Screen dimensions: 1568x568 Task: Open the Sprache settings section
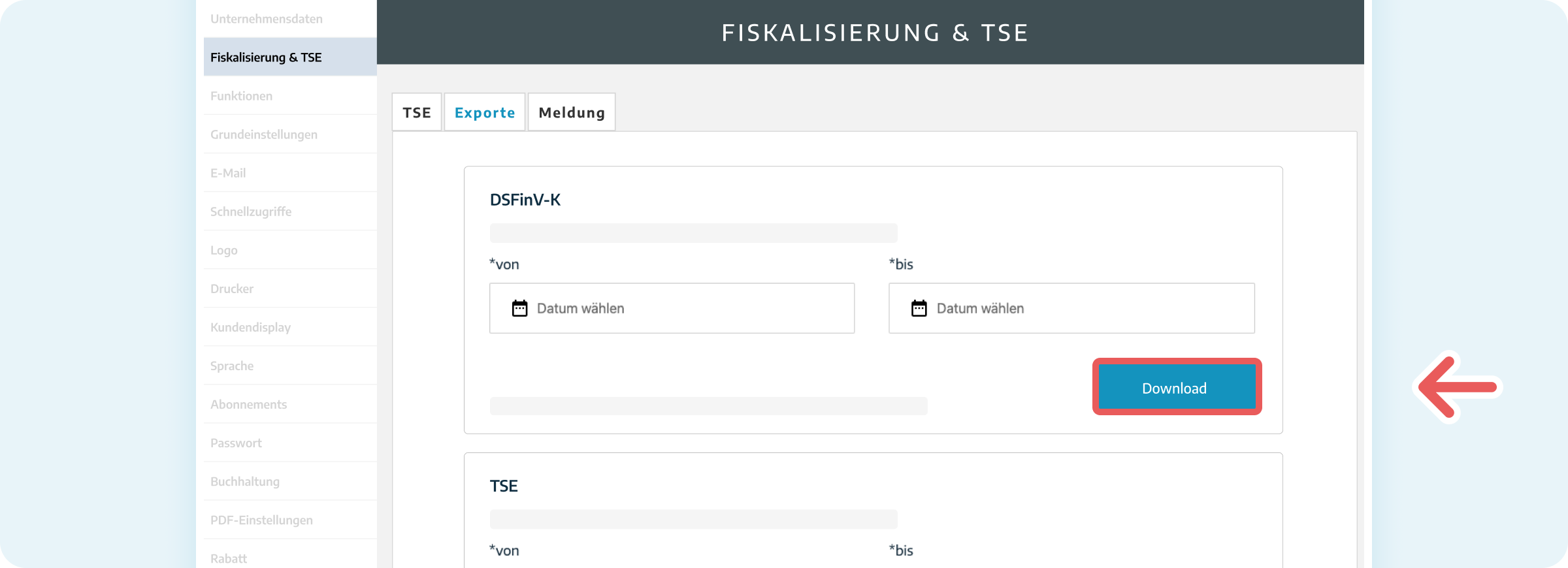pos(232,365)
